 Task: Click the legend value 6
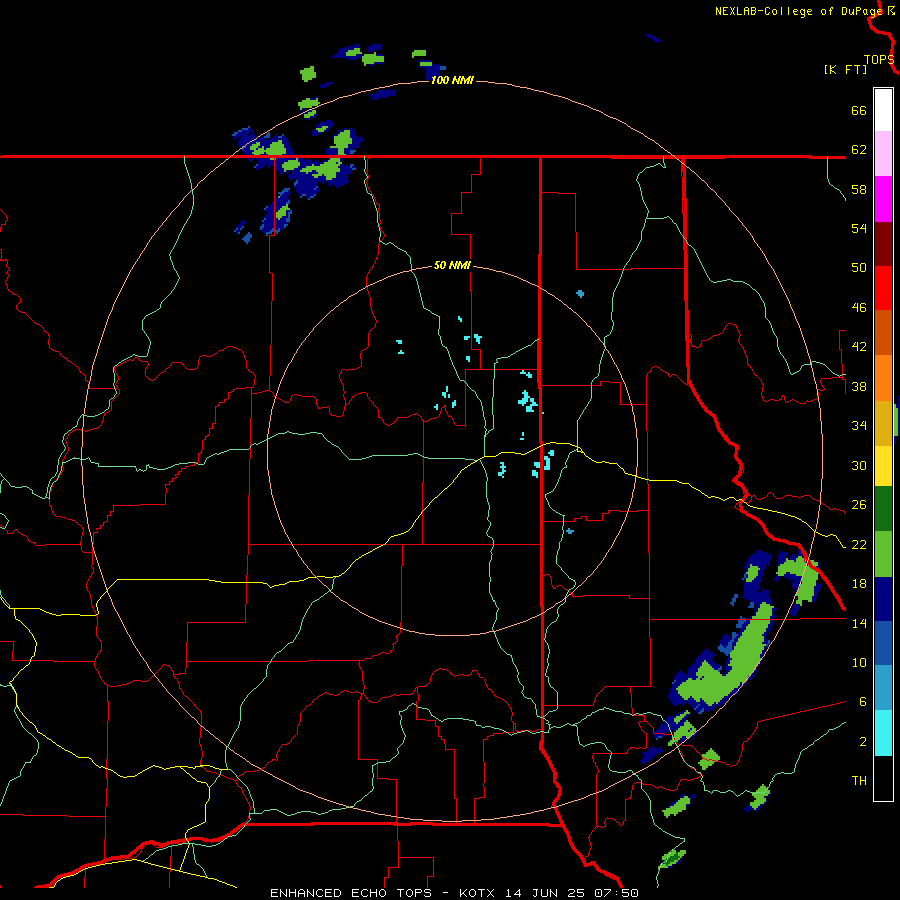pos(863,701)
